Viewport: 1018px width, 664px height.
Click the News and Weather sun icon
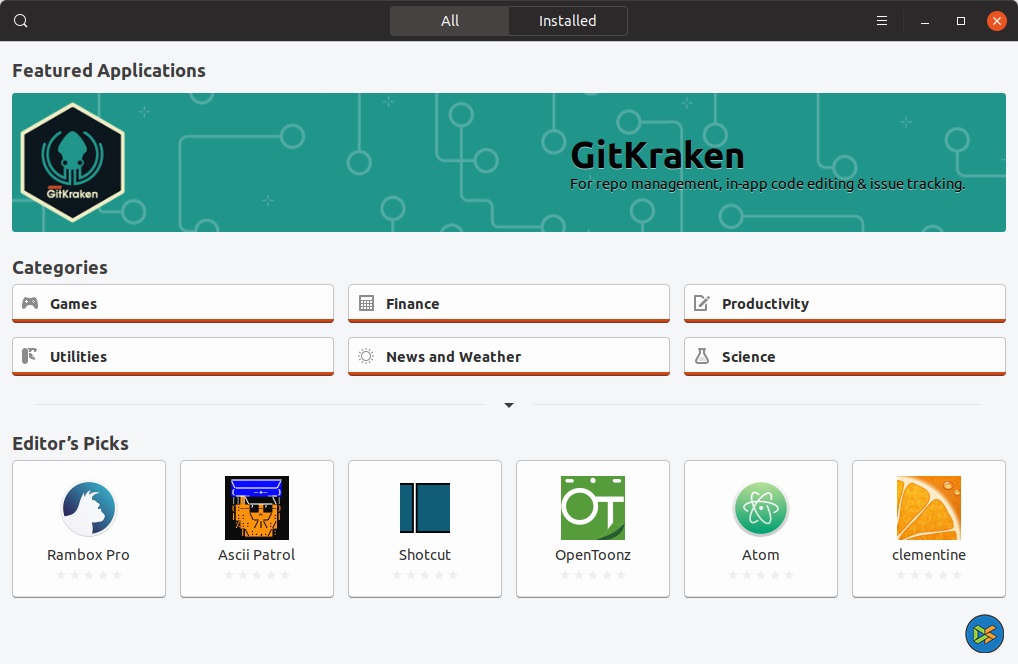coord(366,356)
